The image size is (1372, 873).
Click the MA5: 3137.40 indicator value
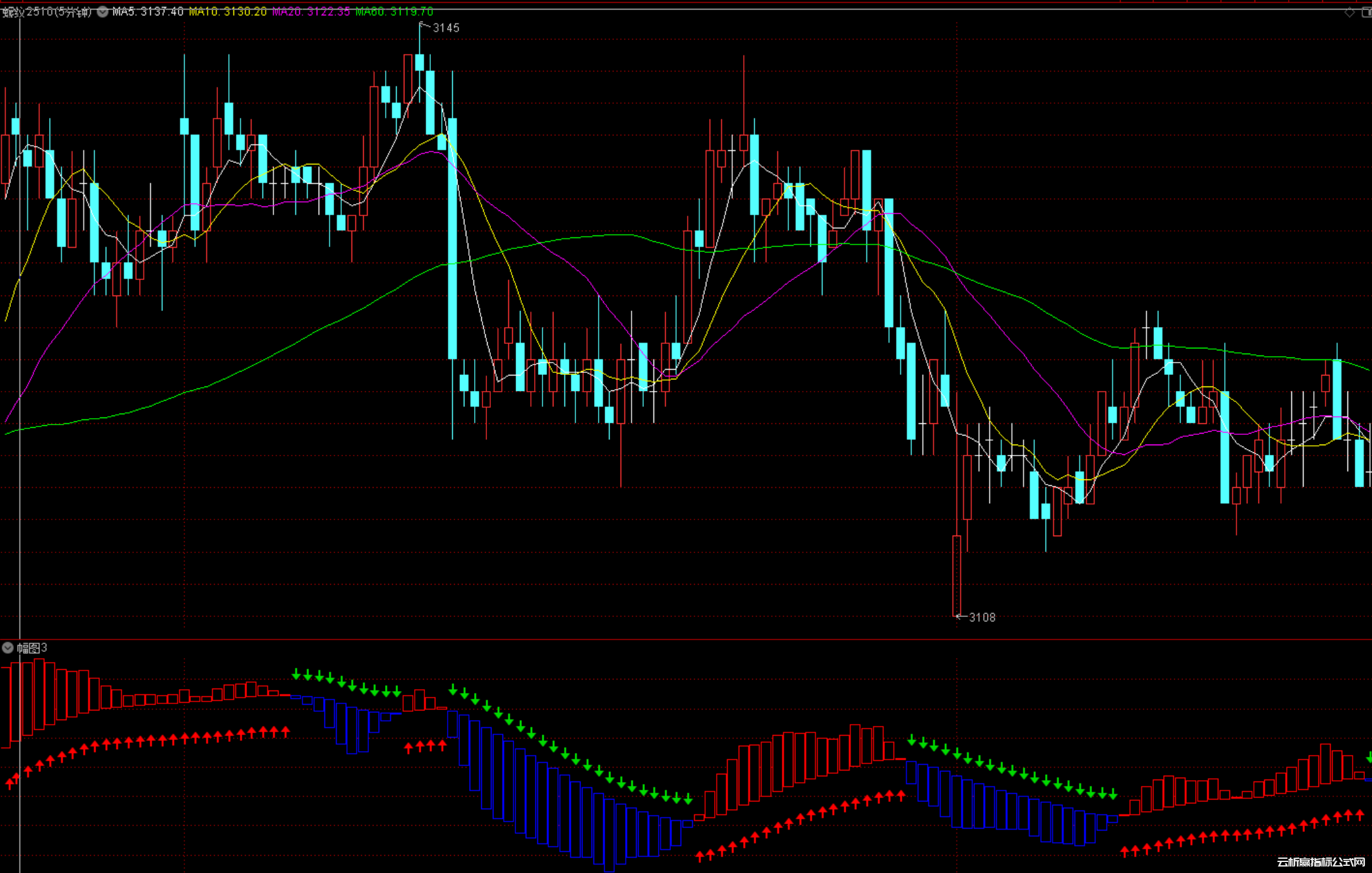[148, 12]
